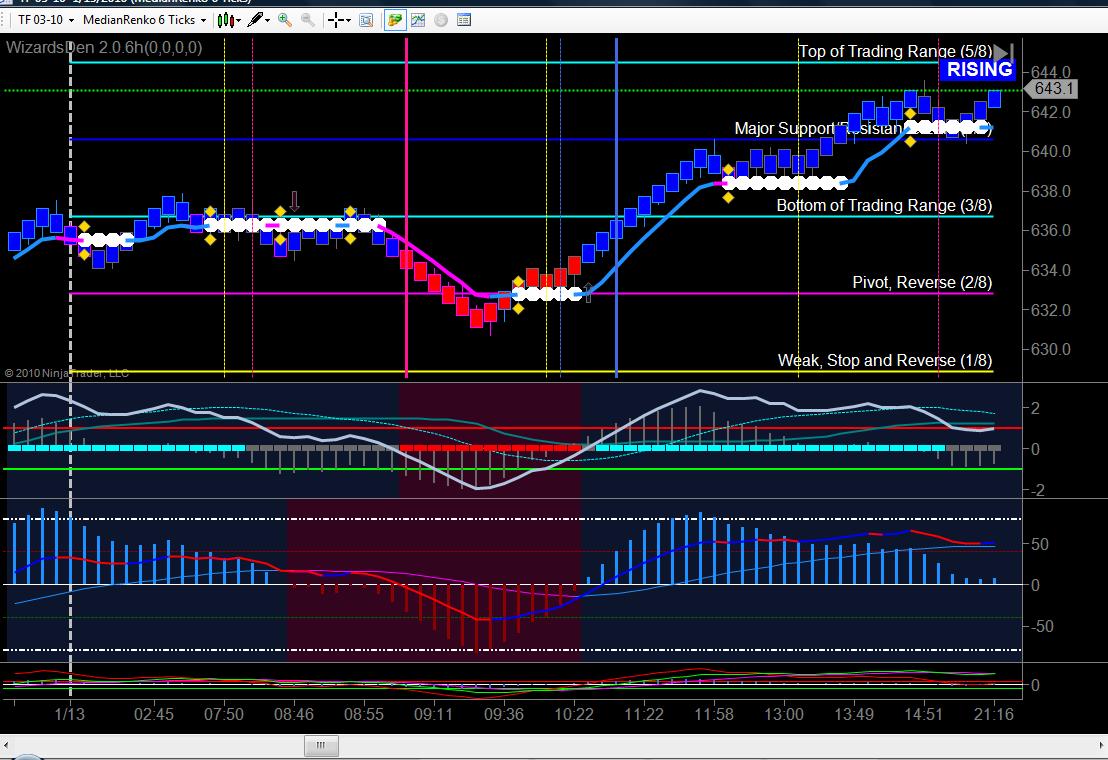
Task: Click the 644.0 price axis label
Action: click(1051, 72)
